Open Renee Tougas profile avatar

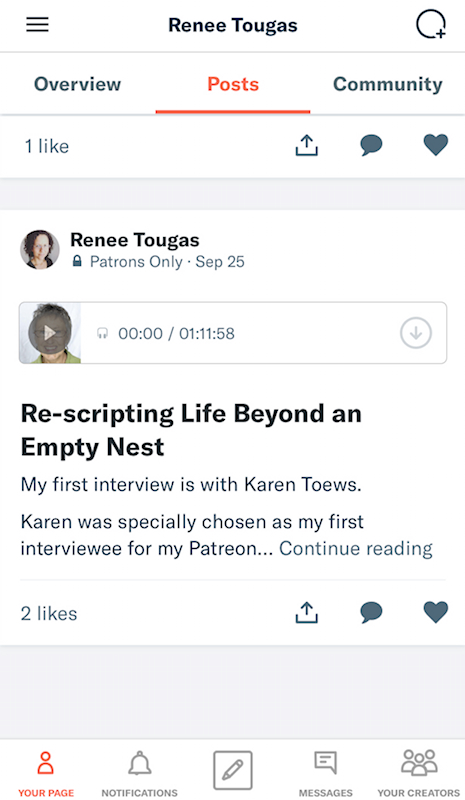click(40, 249)
